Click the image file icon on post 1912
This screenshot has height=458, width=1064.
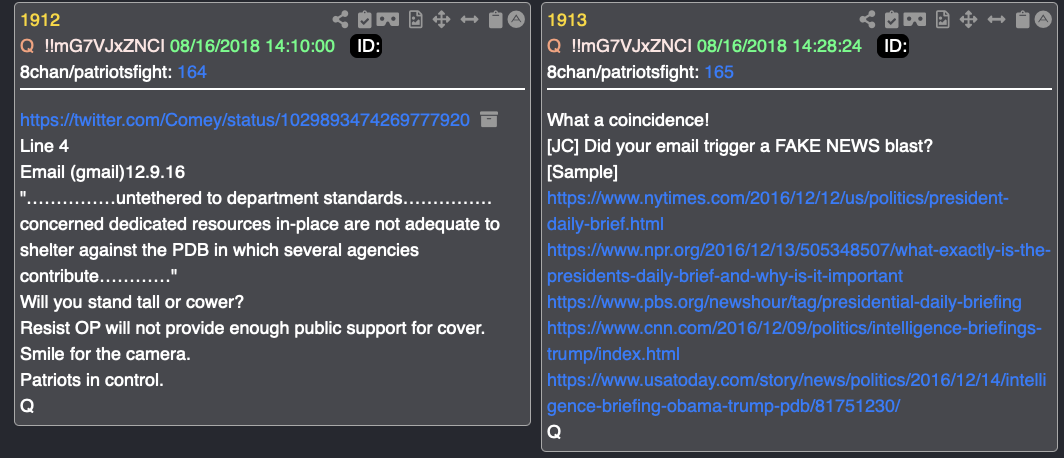coord(415,20)
